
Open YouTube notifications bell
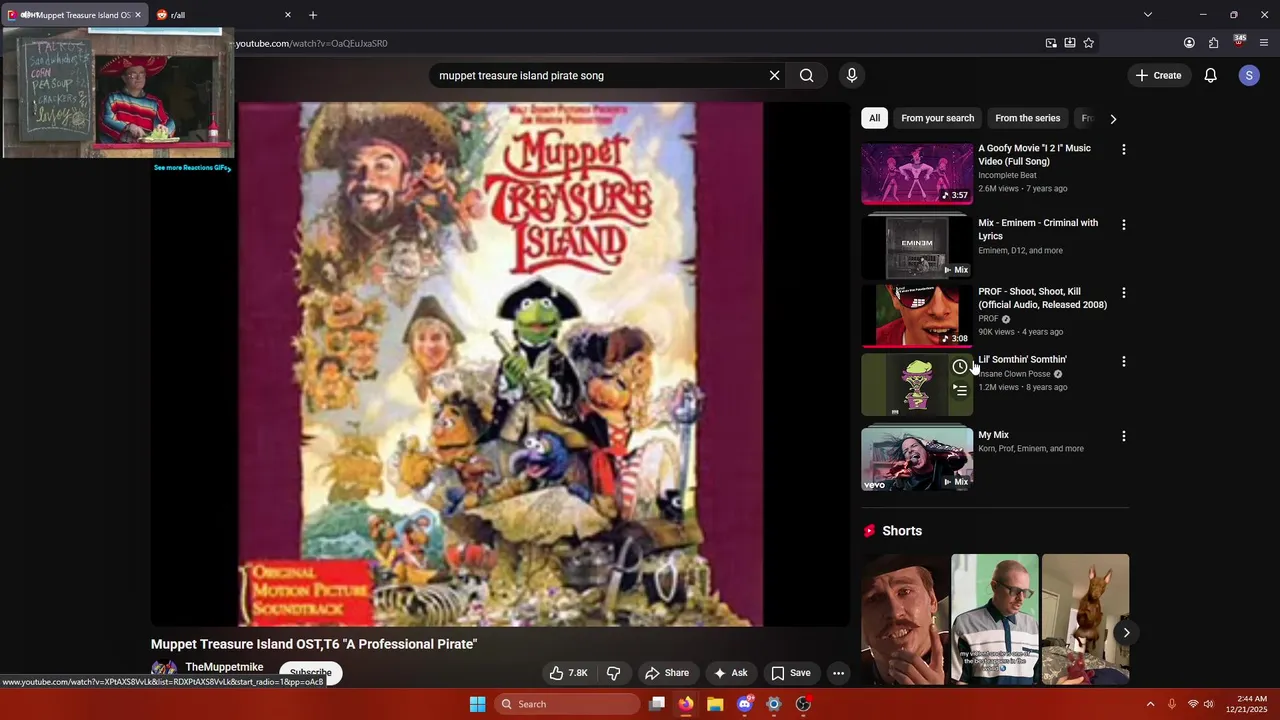[1210, 75]
